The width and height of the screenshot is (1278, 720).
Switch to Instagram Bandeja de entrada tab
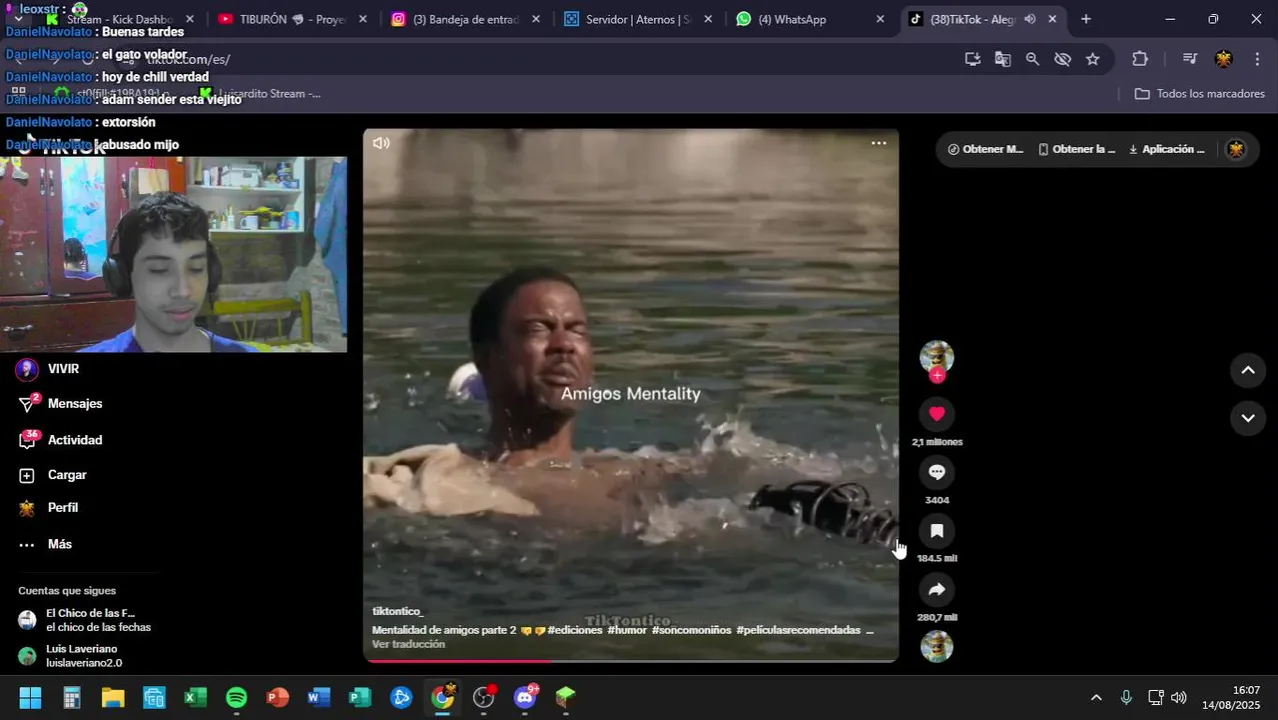[x=465, y=19]
